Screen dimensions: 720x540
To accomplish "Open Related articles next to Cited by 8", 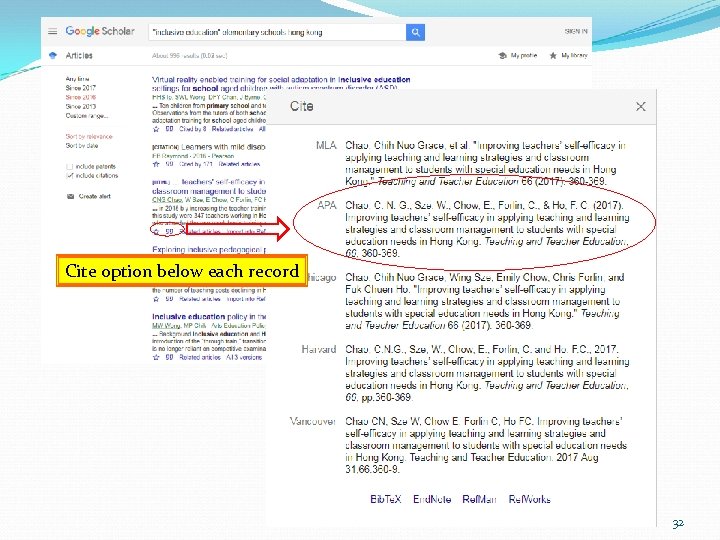I will coord(232,129).
